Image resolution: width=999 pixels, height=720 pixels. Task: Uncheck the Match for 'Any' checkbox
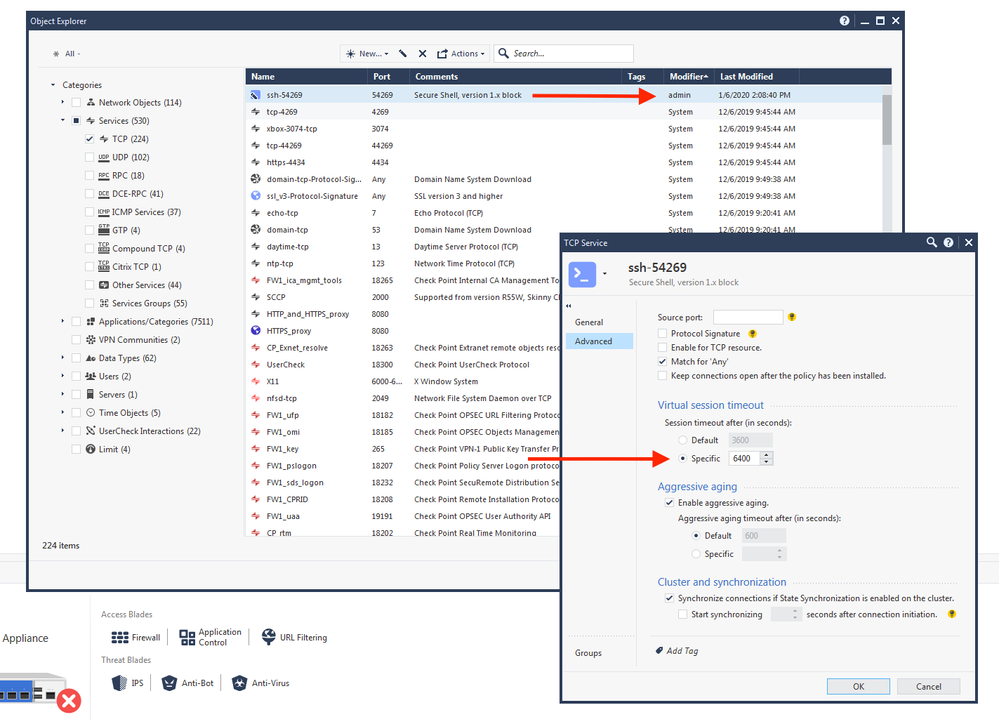coord(663,361)
